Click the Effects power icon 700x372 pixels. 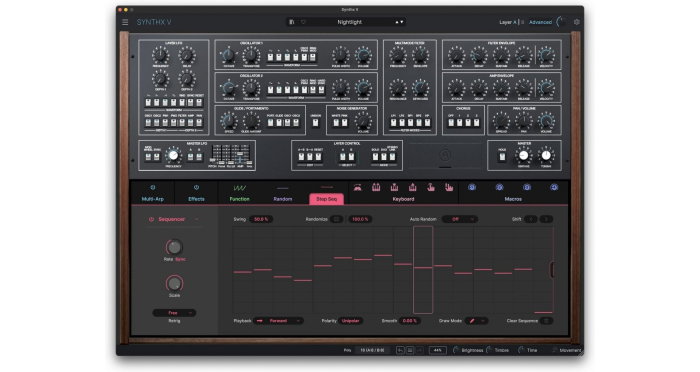coord(196,188)
